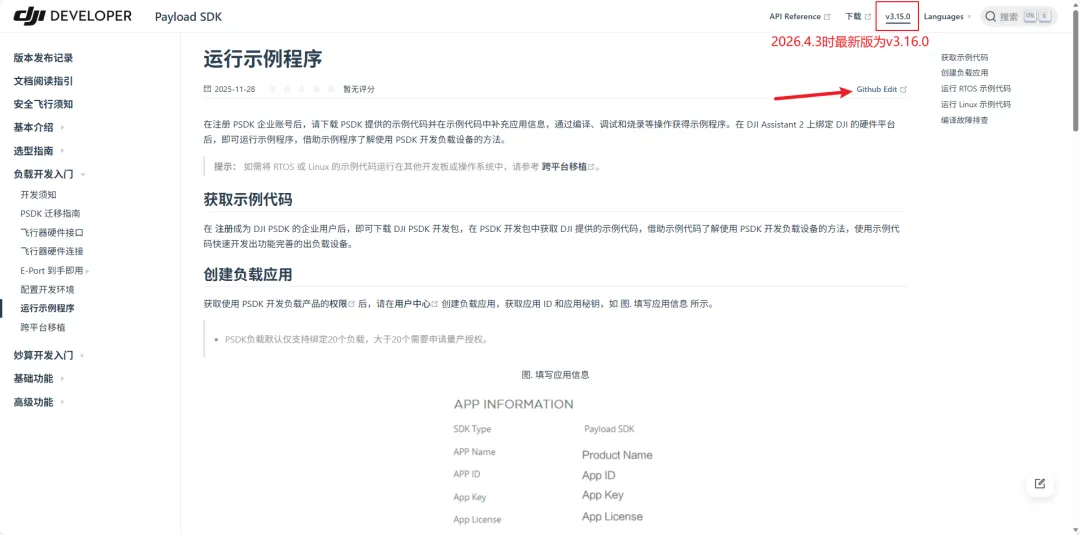Image resolution: width=1080 pixels, height=535 pixels.
Task: Open the feedback edit icon button
Action: (1040, 483)
